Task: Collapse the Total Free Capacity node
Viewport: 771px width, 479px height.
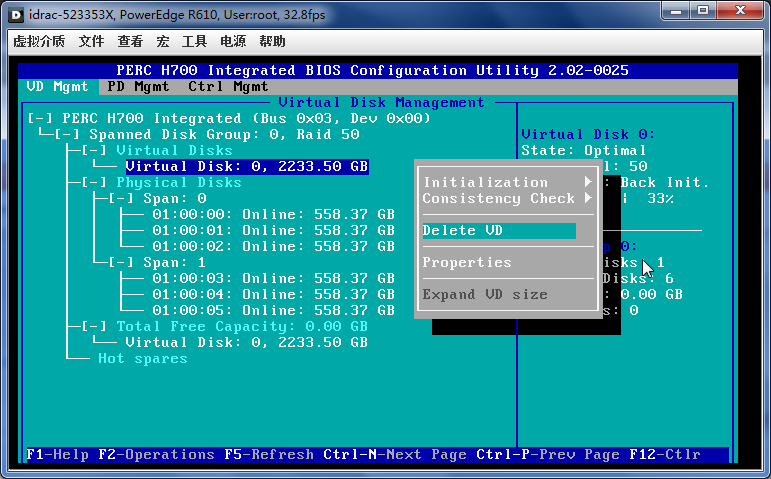Action: (x=94, y=327)
